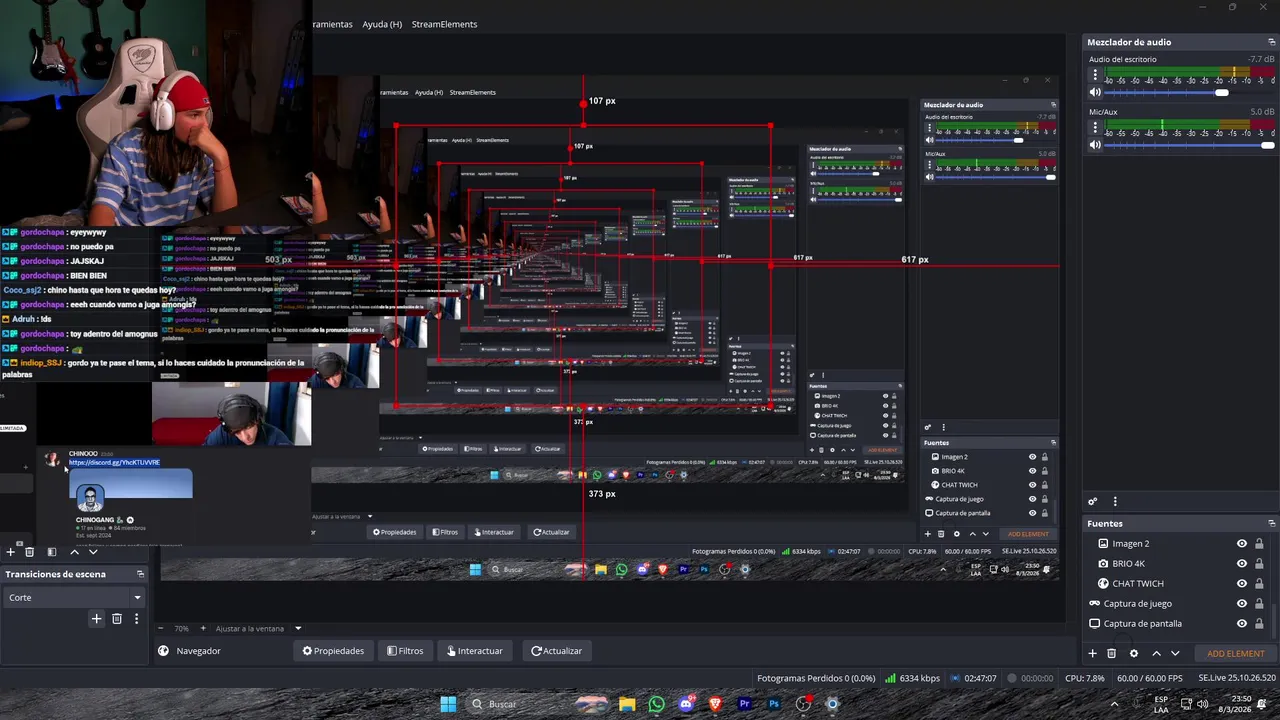Viewport: 1280px width, 720px height.
Task: Open Discord from the taskbar
Action: 686,704
